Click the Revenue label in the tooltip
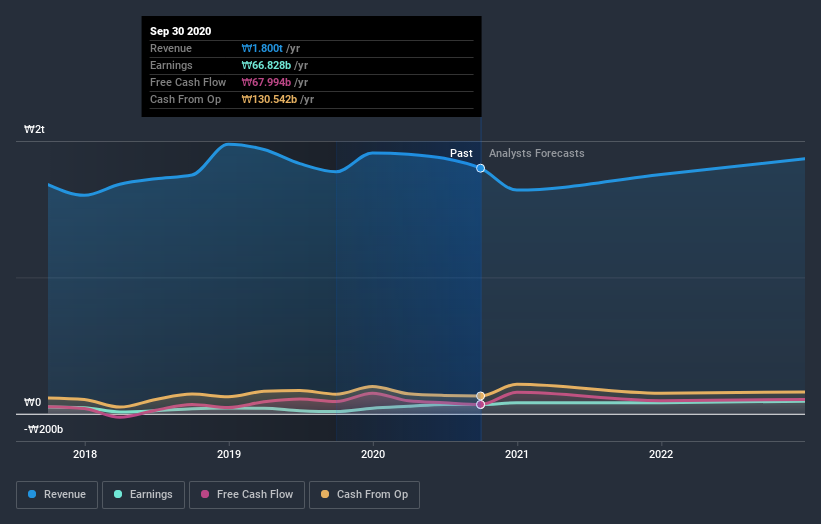The height and width of the screenshot is (524, 821). pos(171,48)
